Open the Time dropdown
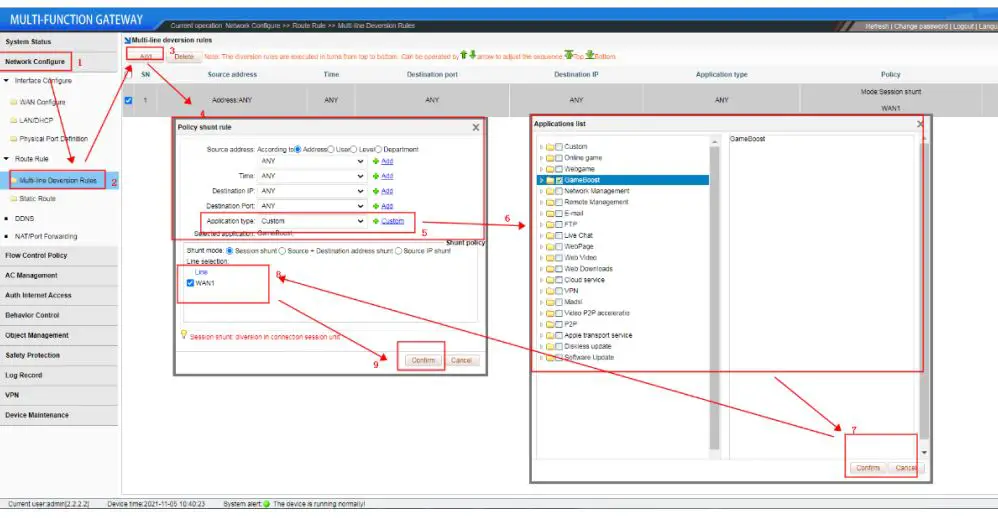The image size is (998, 518). (312, 176)
